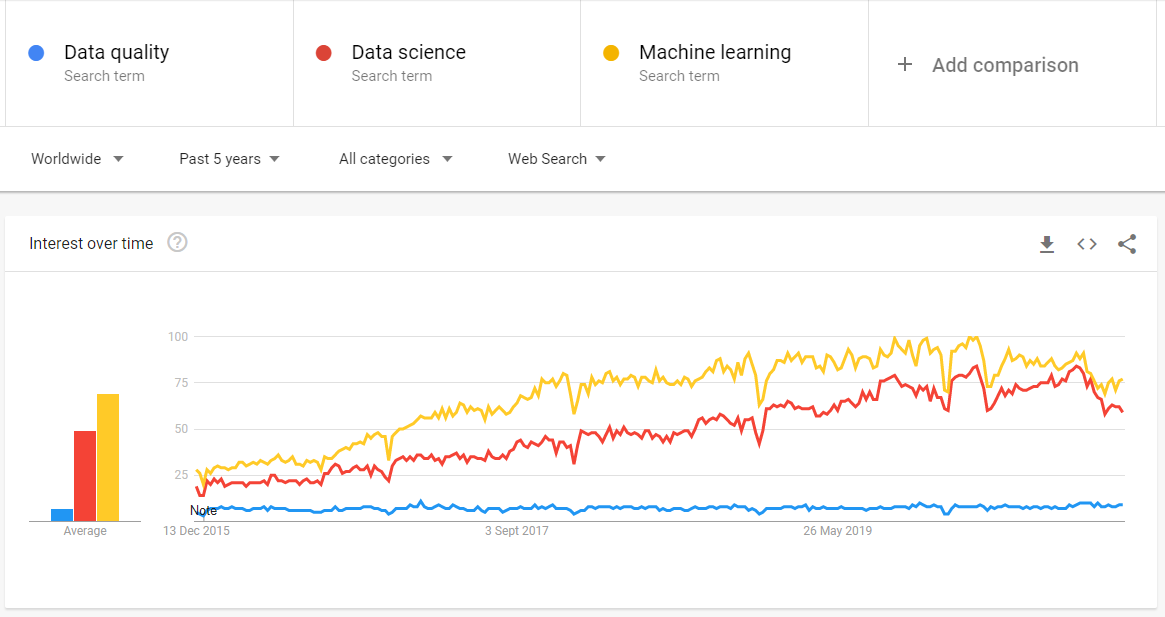The image size is (1165, 617).
Task: Expand the Past 5 years dropdown
Action: [x=229, y=159]
